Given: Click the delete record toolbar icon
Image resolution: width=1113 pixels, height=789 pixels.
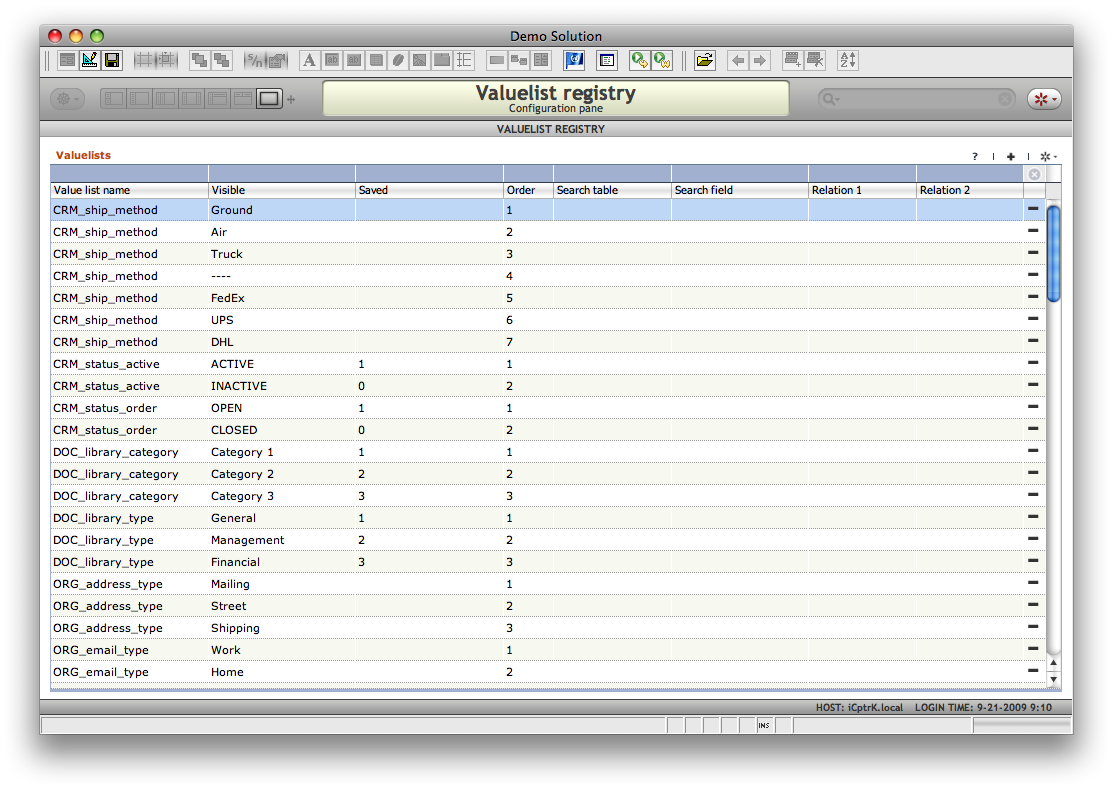Looking at the screenshot, I should point(815,60).
